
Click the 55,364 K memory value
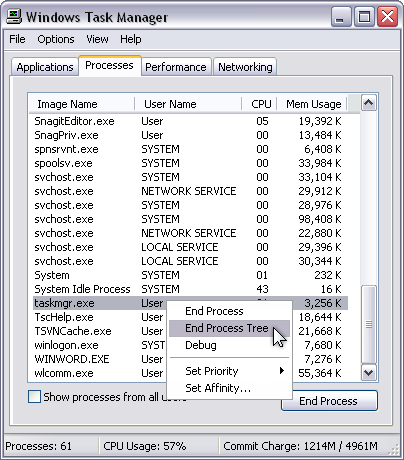pos(320,373)
